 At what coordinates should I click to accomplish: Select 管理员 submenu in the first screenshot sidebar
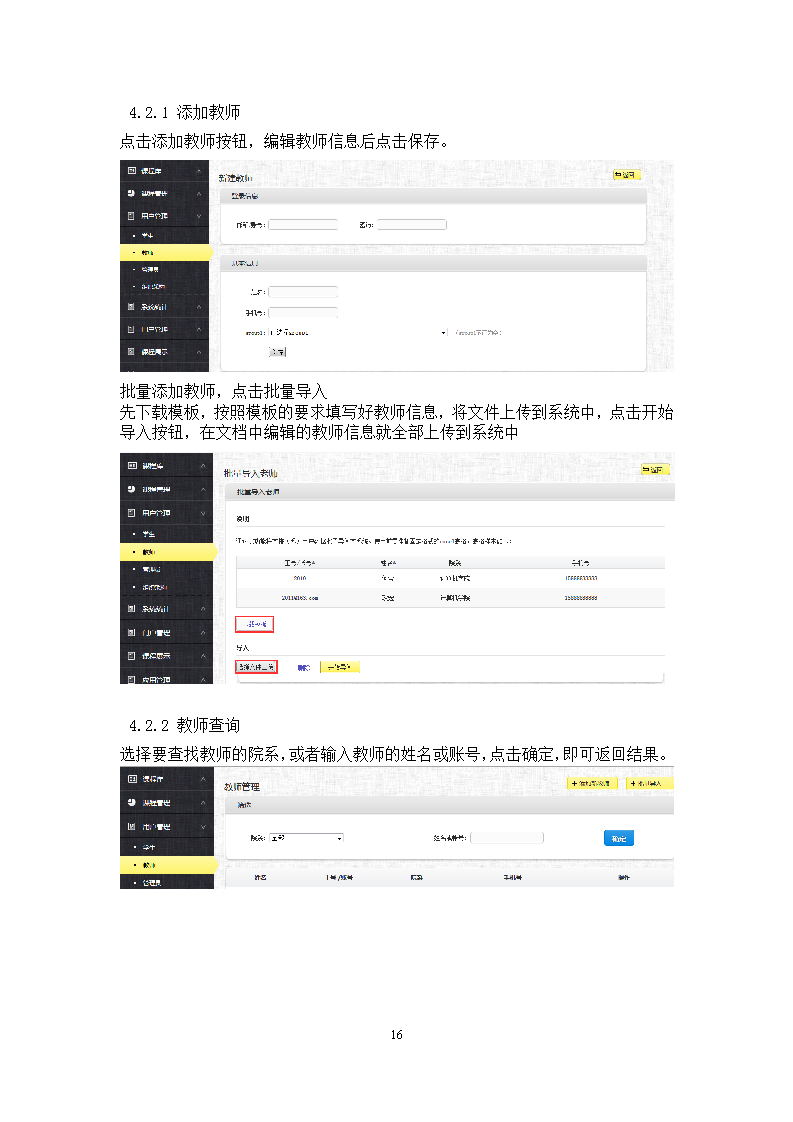coord(150,270)
